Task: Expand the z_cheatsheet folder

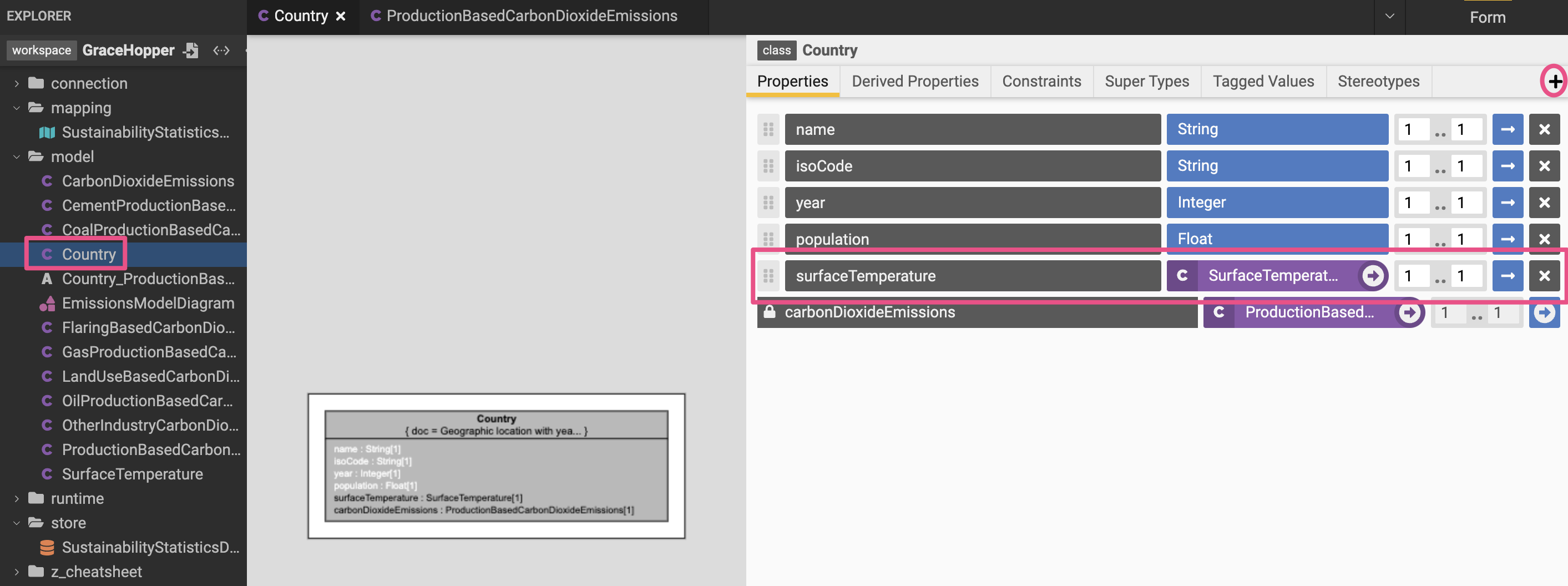Action: pos(17,572)
